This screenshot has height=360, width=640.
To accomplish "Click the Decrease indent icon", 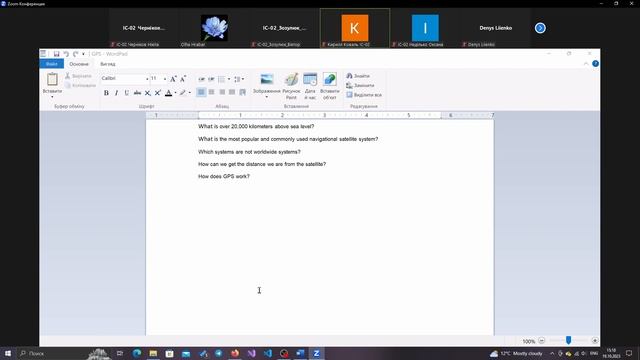I will tap(201, 79).
